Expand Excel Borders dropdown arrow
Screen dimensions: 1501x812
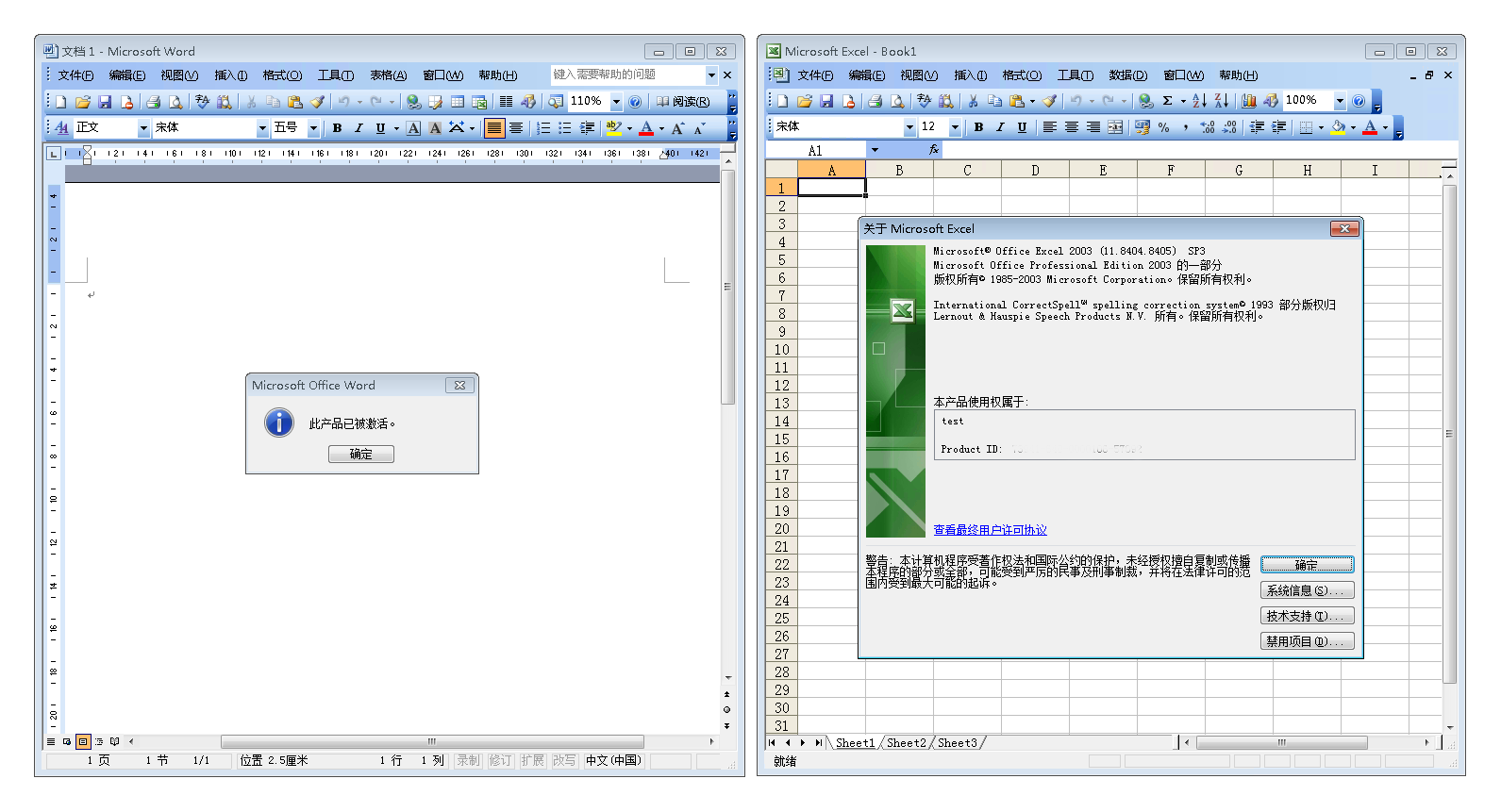point(1321,127)
